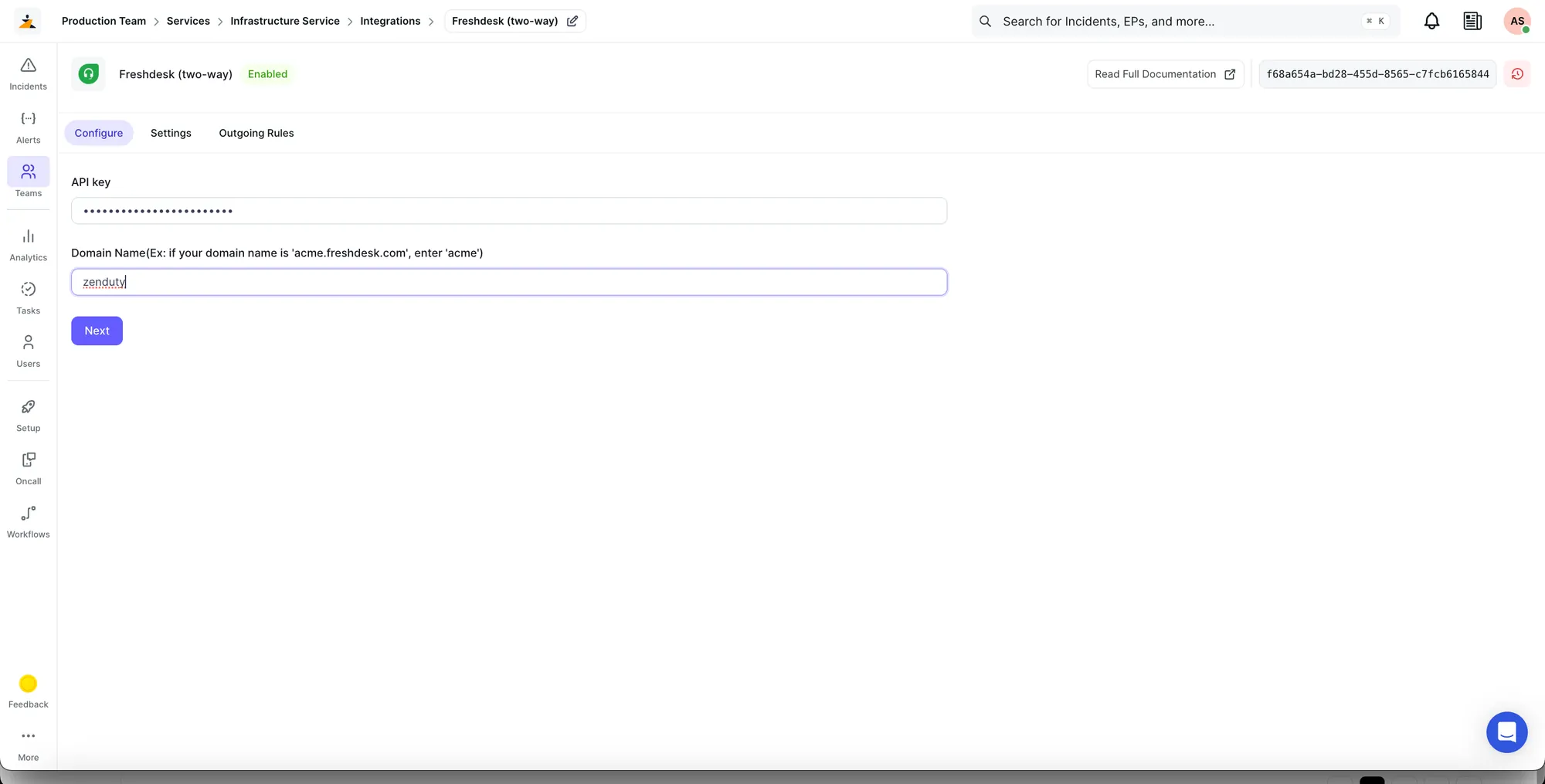Open the More menu in sidebar
The height and width of the screenshot is (784, 1545).
(28, 745)
